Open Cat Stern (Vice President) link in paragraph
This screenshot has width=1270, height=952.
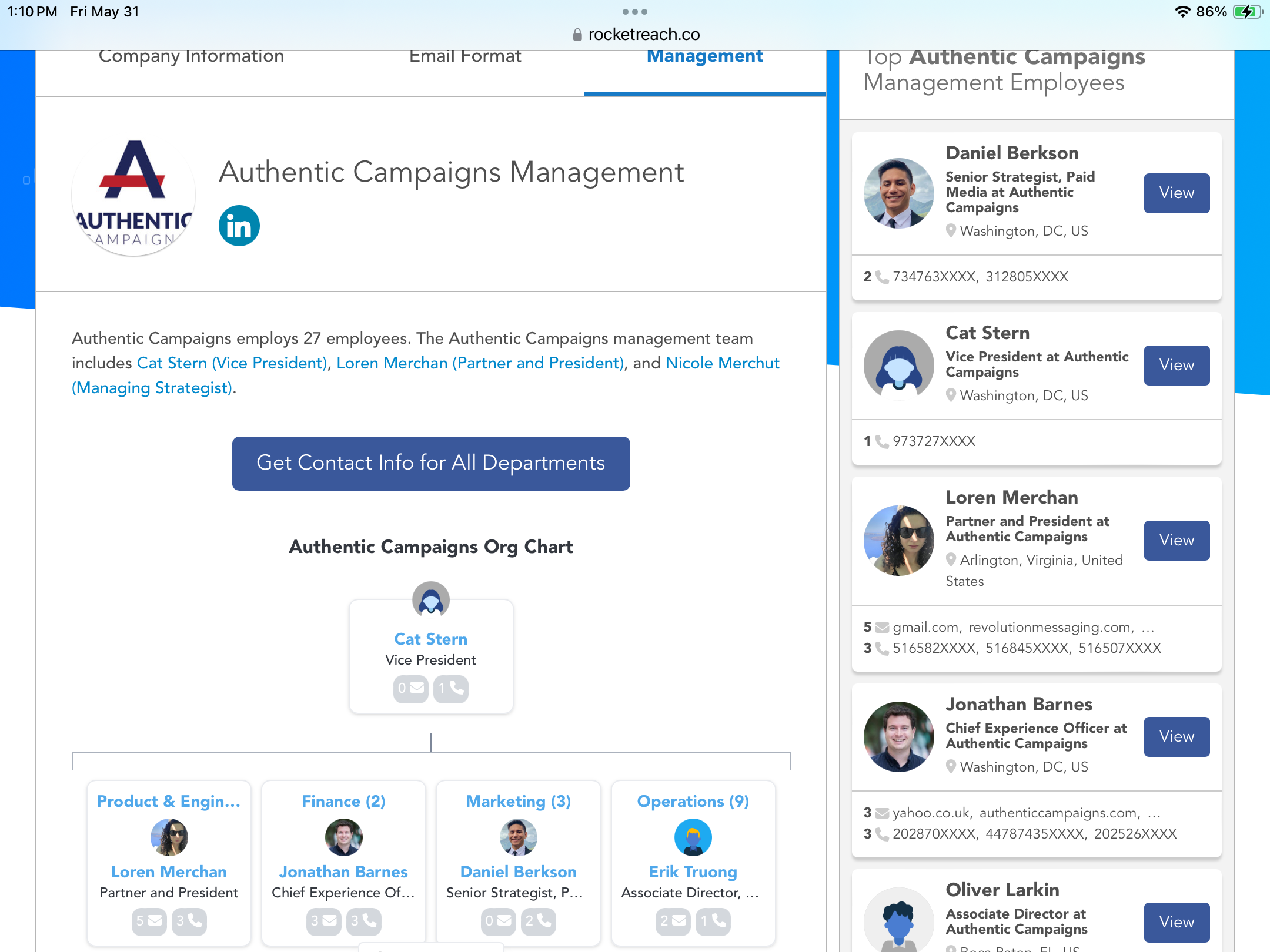tap(232, 363)
